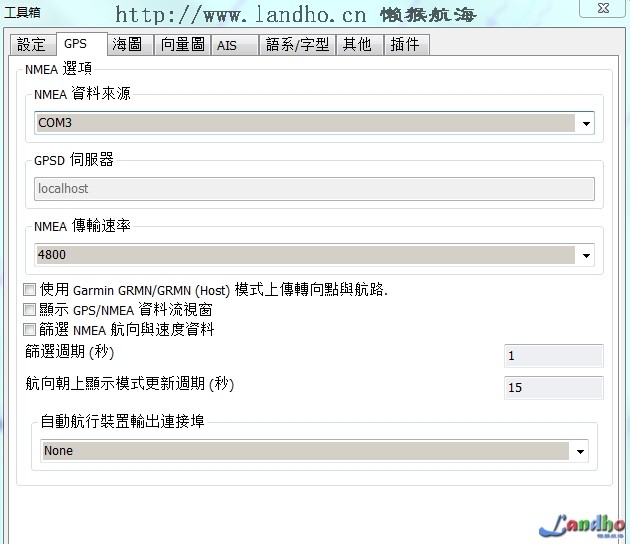
Task: Click the NMEA 傳輸速率 label
Action: pos(82,226)
